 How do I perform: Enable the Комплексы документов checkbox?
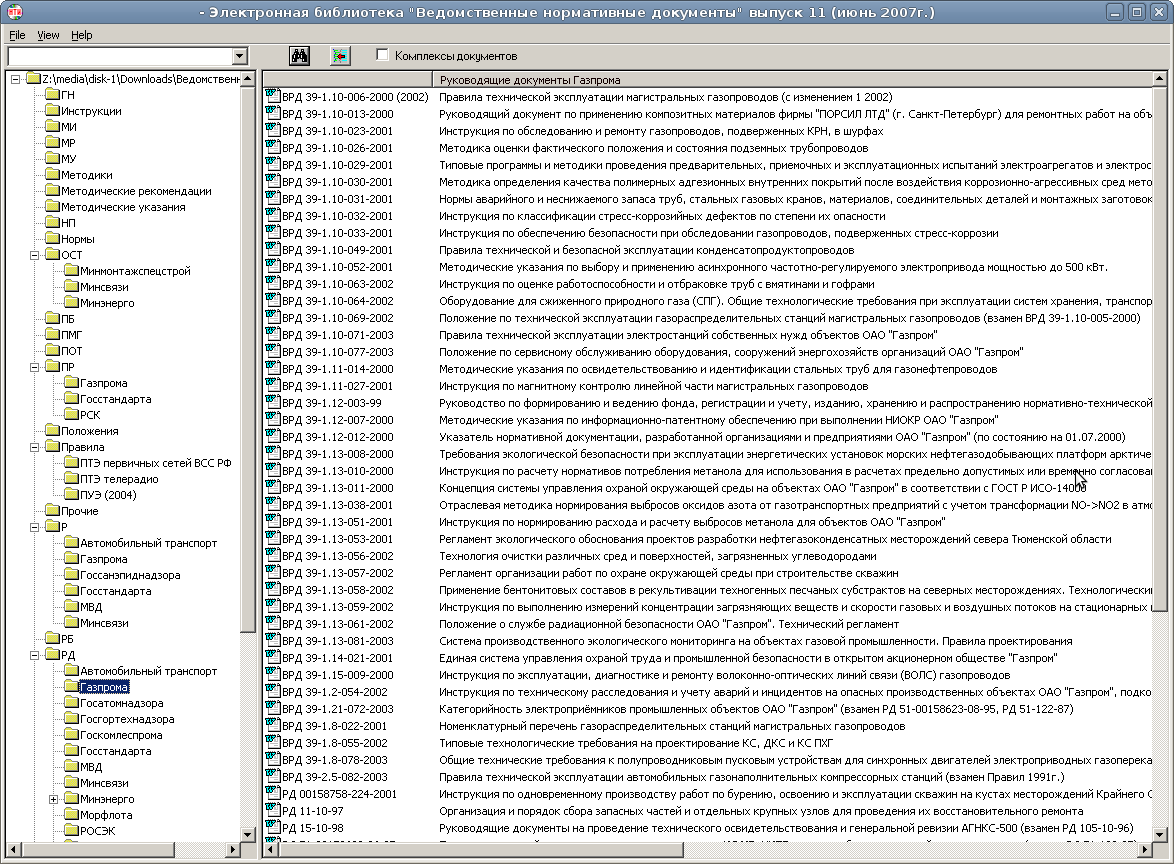coord(383,55)
